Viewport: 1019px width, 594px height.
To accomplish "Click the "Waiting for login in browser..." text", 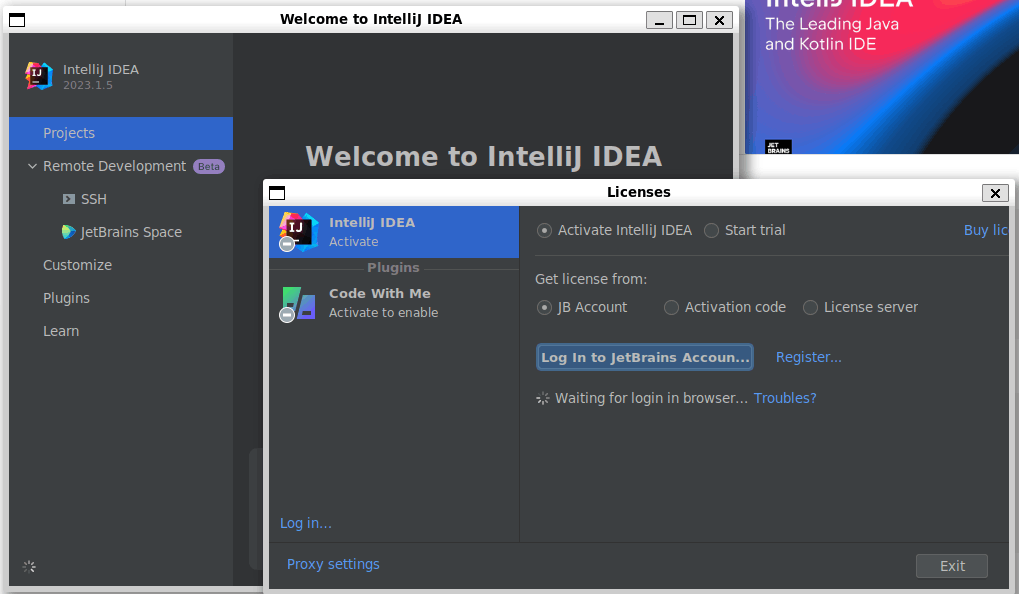I will tap(651, 398).
